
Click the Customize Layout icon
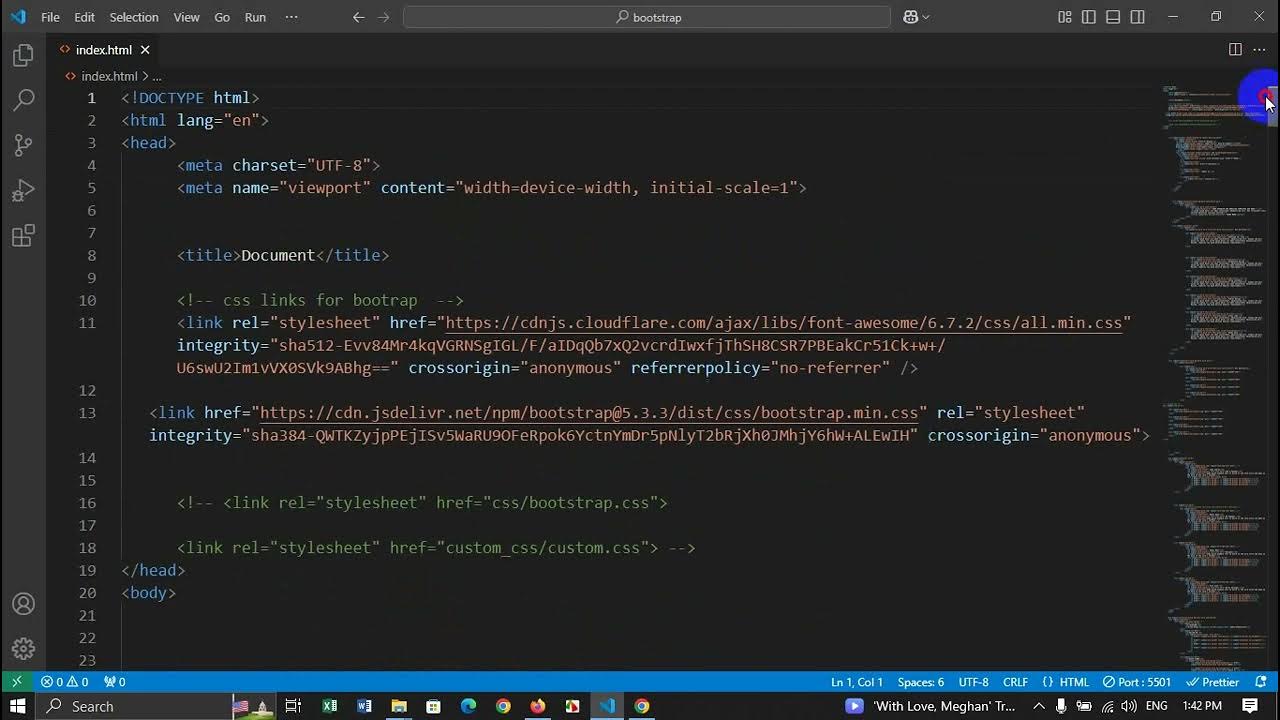pyautogui.click(x=1065, y=17)
